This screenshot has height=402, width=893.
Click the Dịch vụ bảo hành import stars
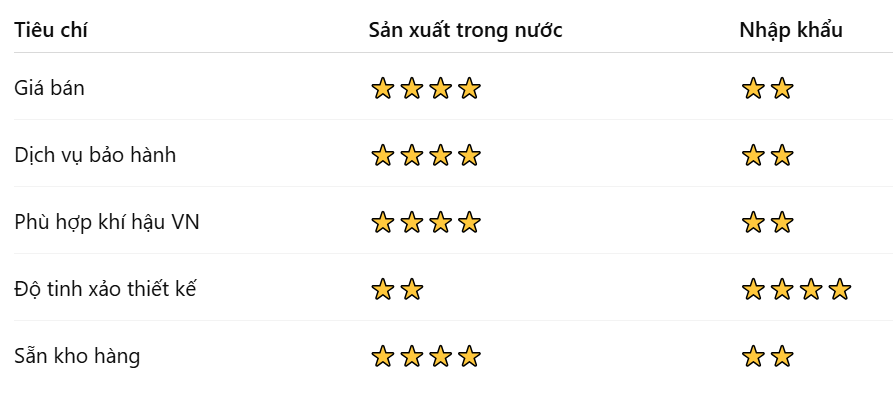(767, 156)
